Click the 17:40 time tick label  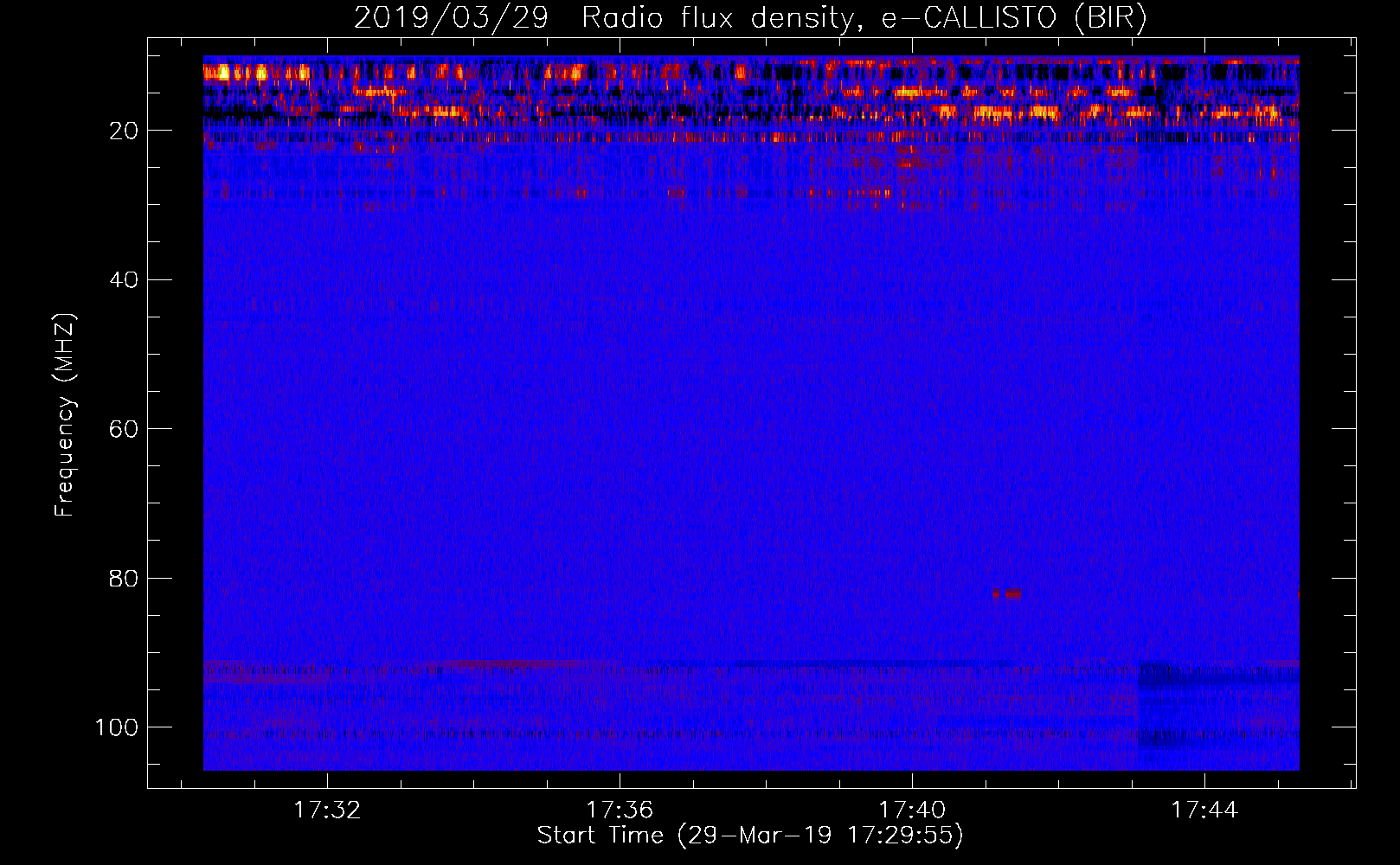[912, 811]
